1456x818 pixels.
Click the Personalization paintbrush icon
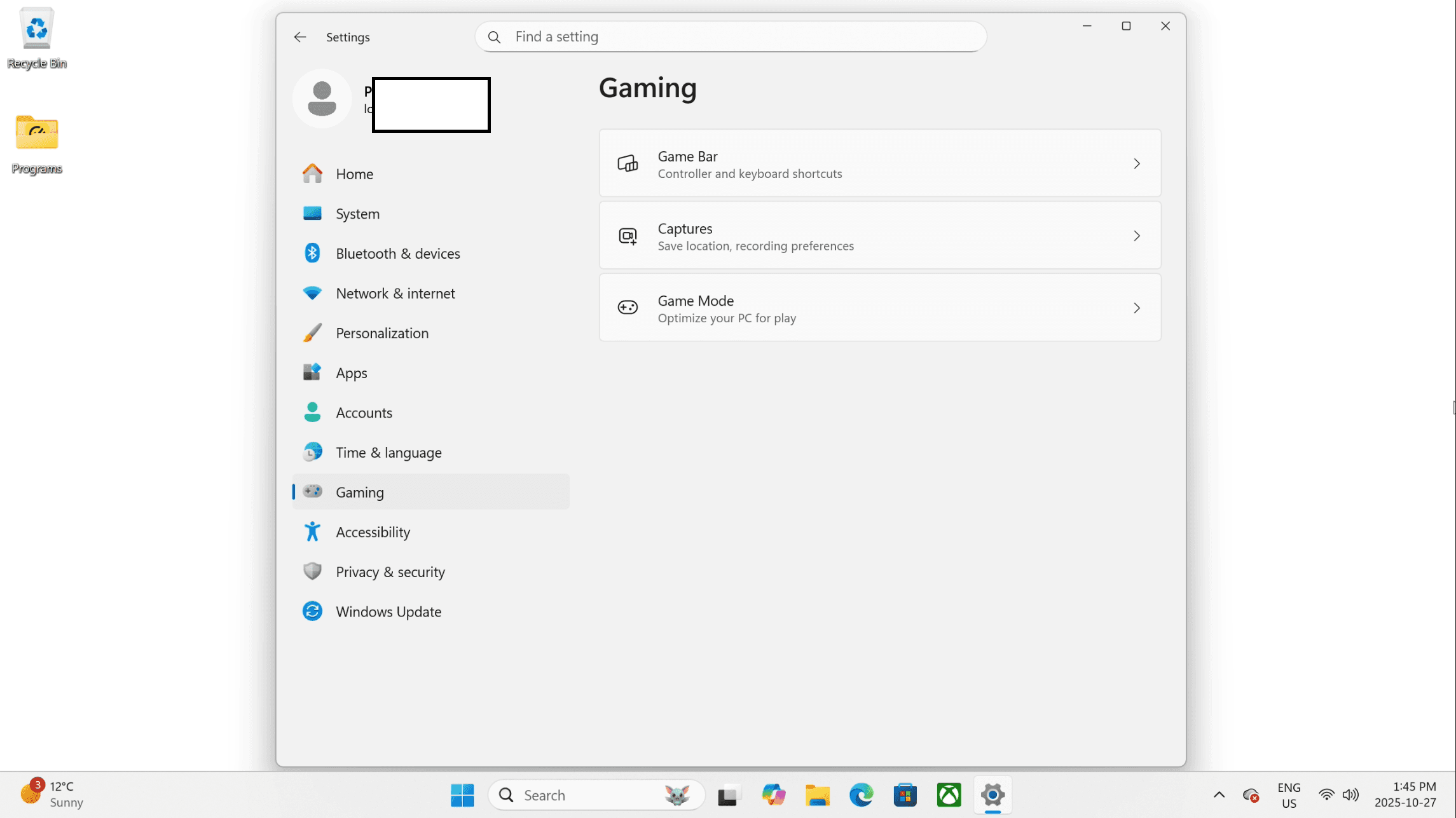tap(312, 333)
